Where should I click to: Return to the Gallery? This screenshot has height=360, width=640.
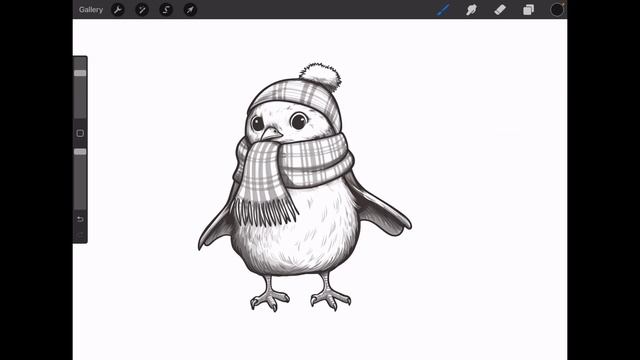tap(91, 10)
